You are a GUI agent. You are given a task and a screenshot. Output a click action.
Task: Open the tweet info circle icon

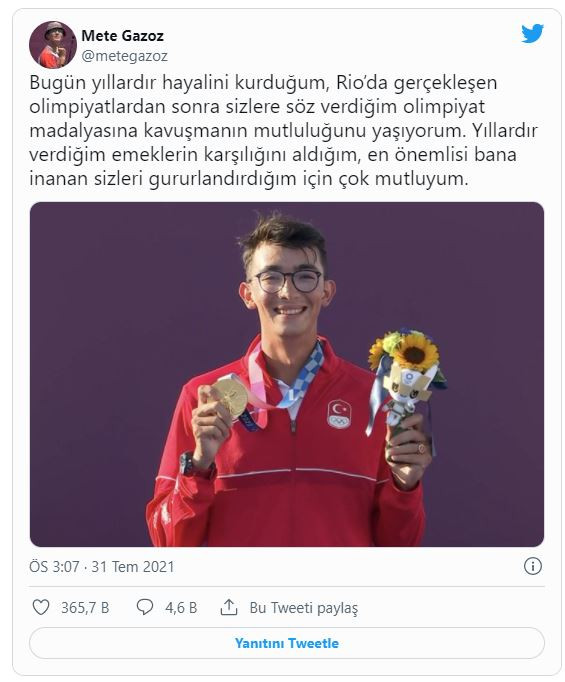[532, 566]
